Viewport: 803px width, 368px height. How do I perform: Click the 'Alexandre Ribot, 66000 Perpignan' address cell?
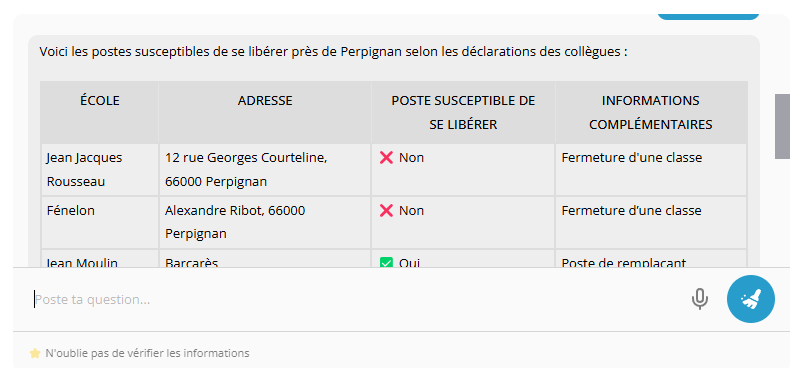coord(265,223)
